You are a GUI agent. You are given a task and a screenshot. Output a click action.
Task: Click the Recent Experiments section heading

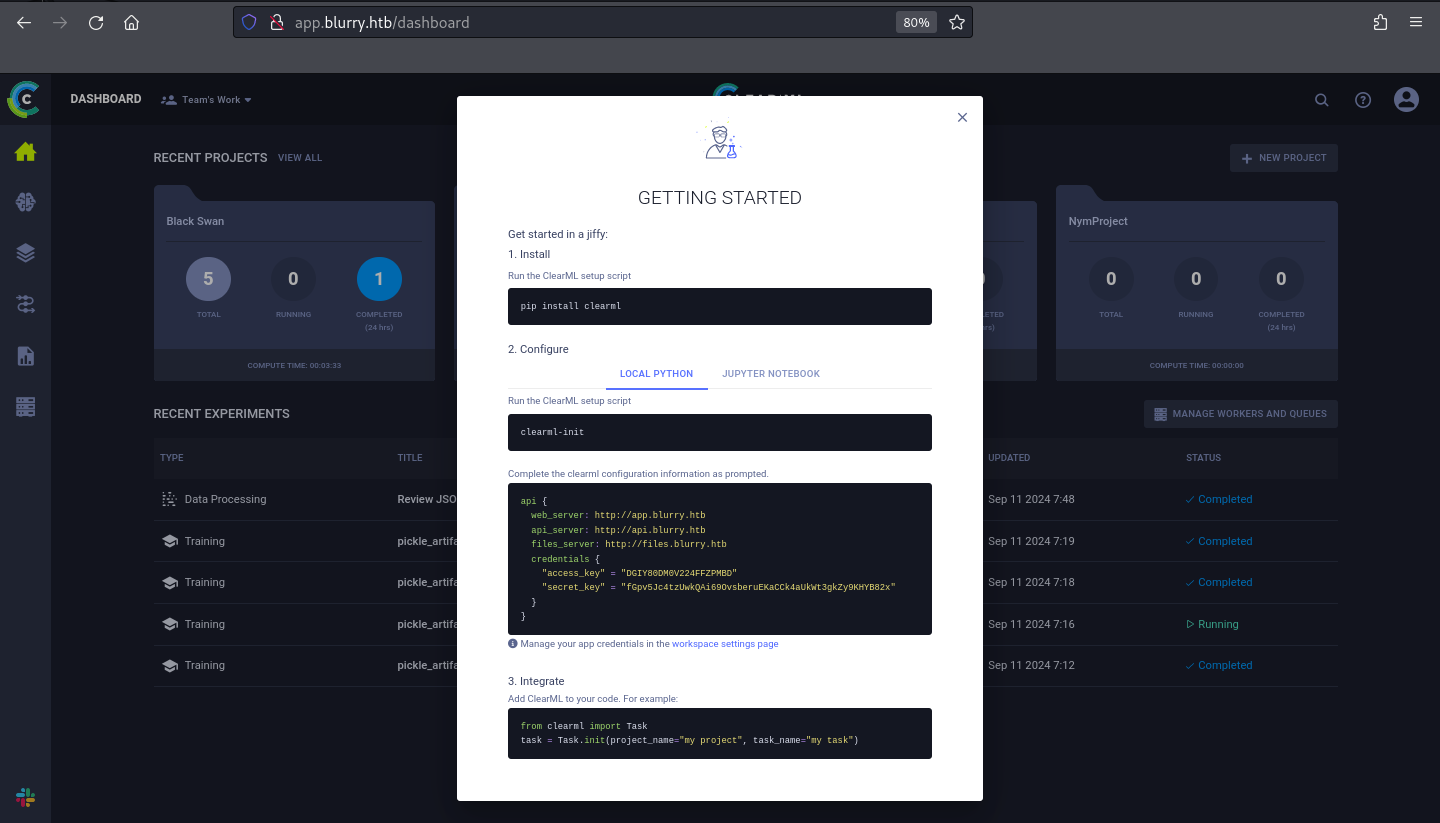pyautogui.click(x=222, y=414)
